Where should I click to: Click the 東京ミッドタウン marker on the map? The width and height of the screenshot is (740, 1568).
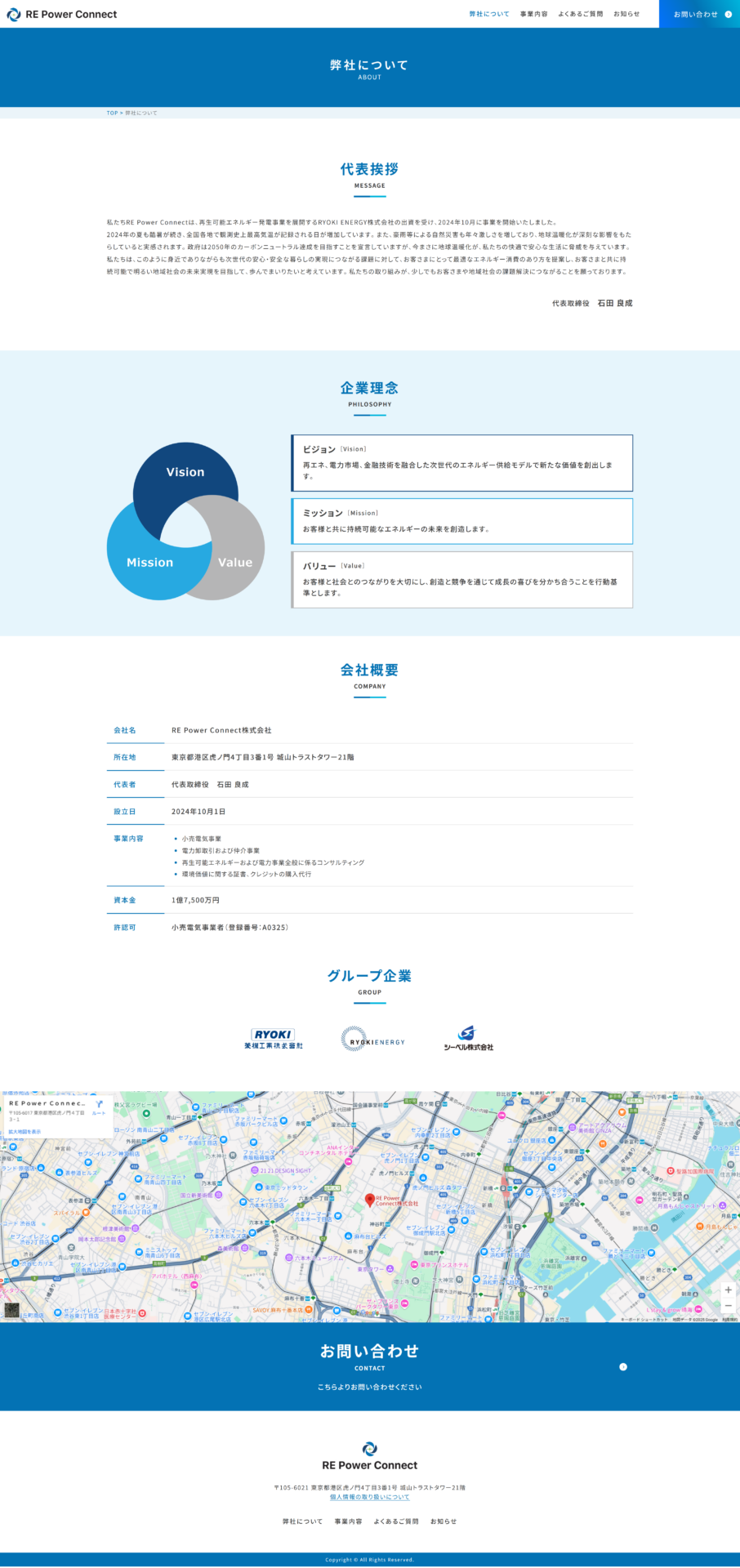click(258, 1187)
